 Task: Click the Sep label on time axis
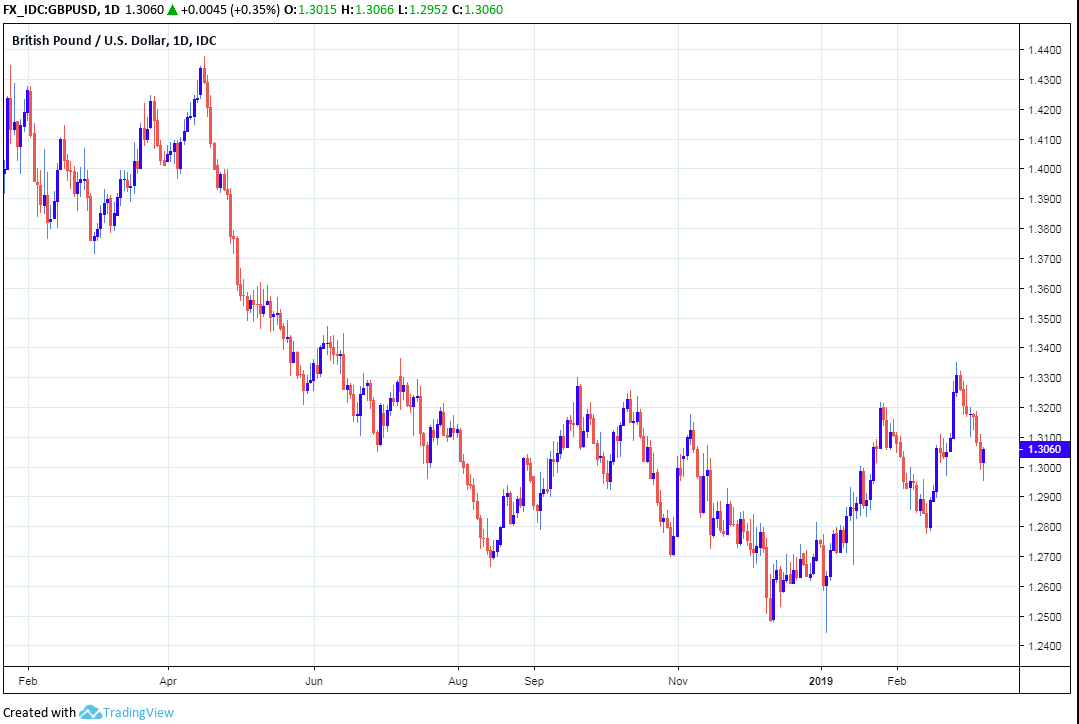(533, 679)
